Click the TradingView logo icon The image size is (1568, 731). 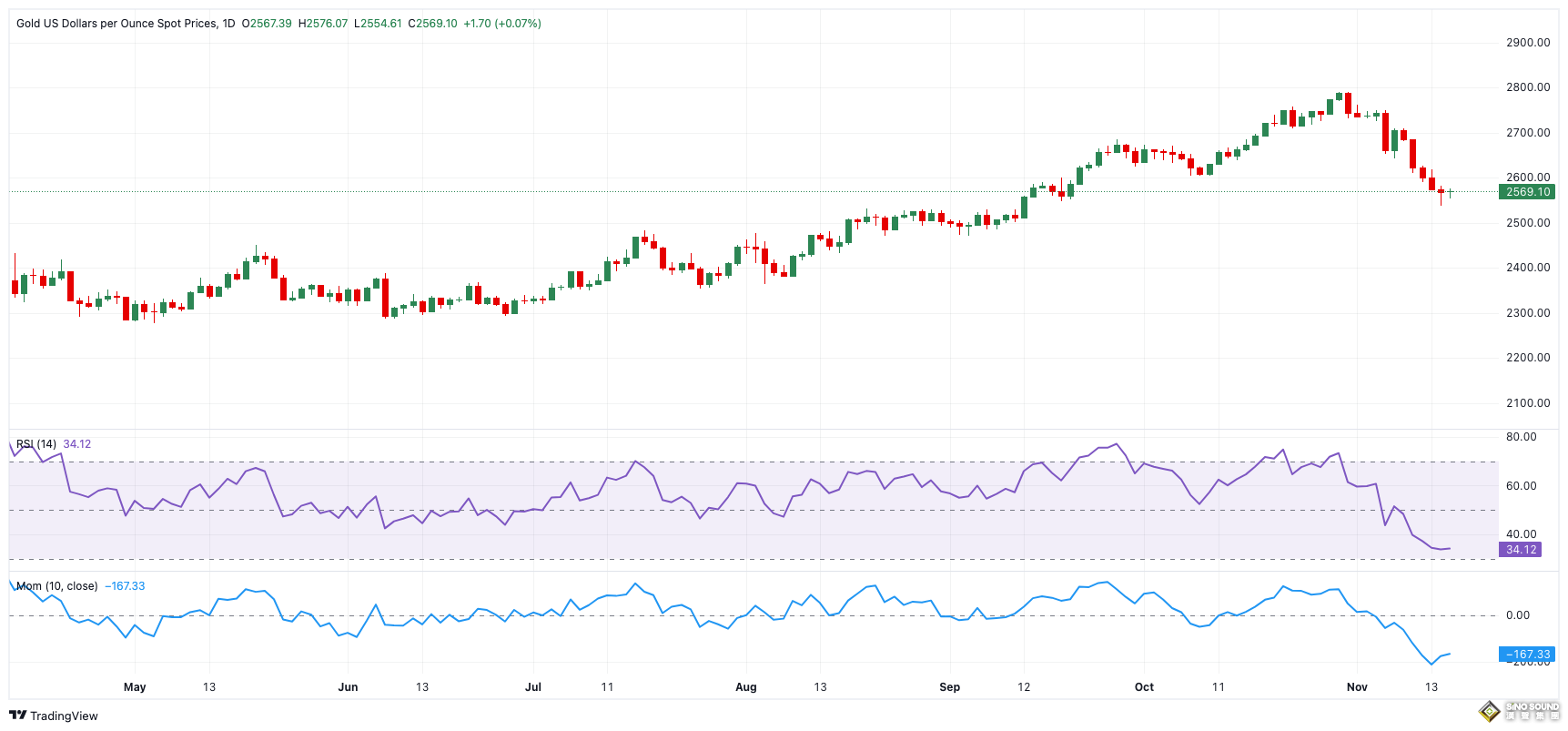(17, 716)
